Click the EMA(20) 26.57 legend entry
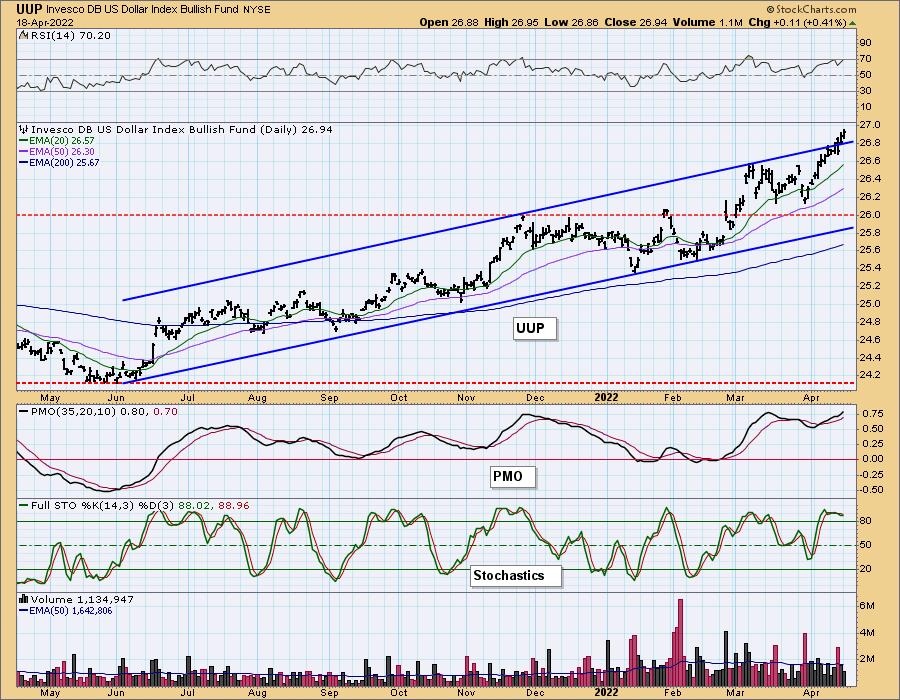The height and width of the screenshot is (700, 900). (x=56, y=141)
